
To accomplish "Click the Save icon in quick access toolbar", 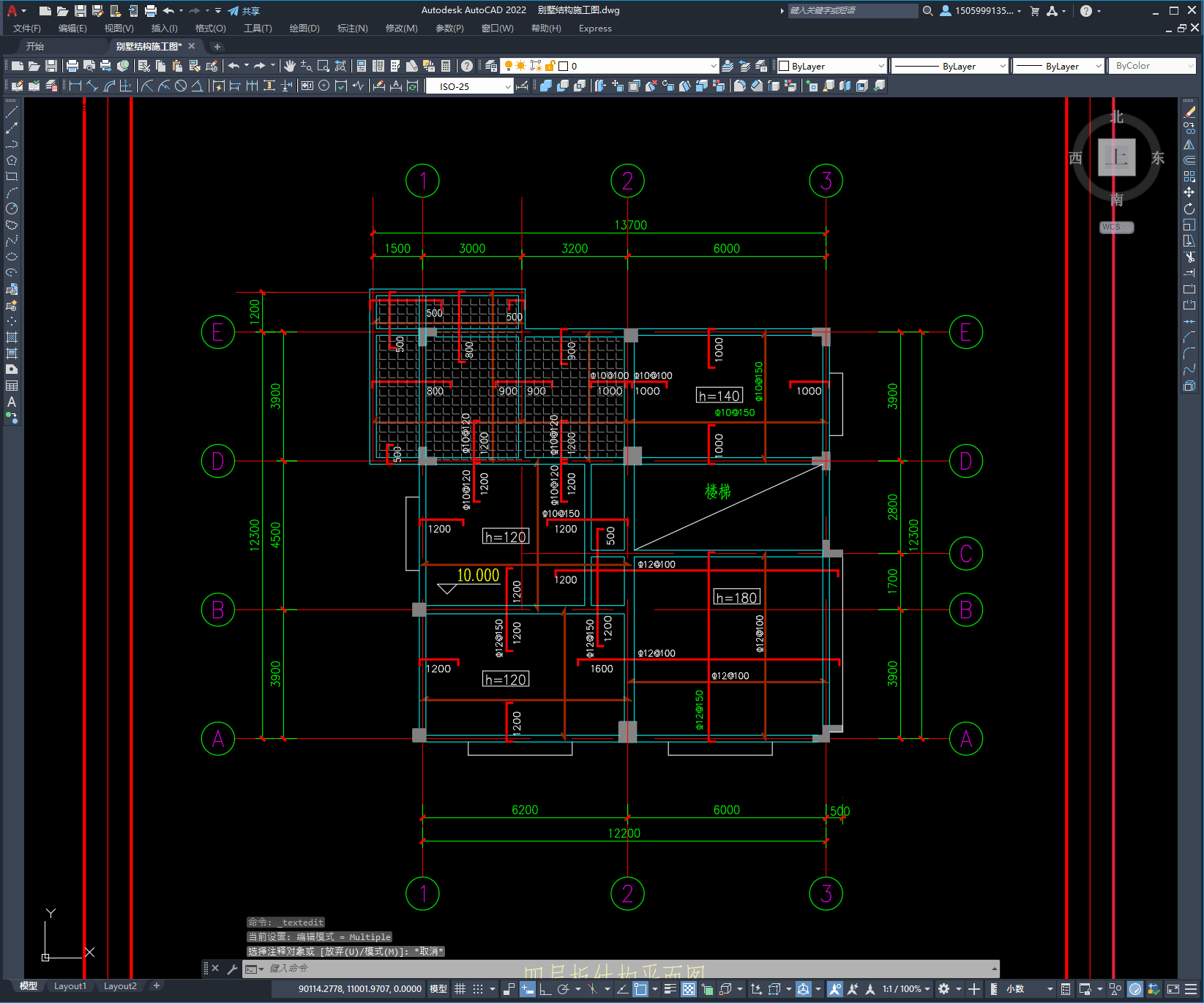I will 81,11.
